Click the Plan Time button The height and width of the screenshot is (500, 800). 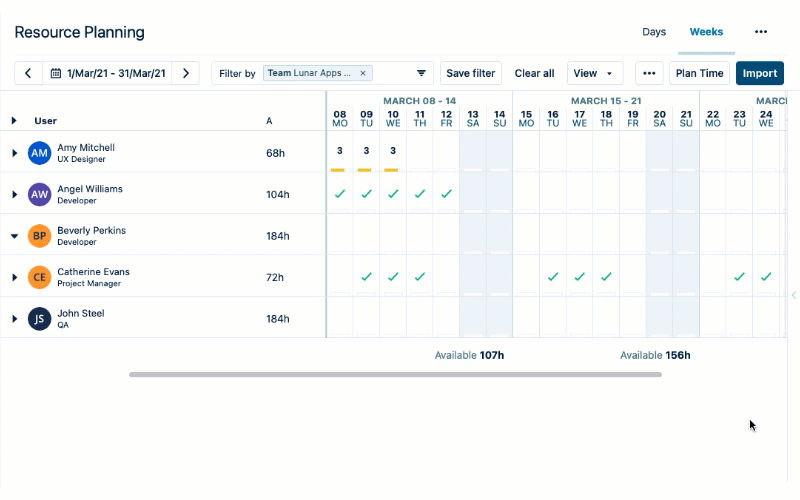(x=699, y=73)
